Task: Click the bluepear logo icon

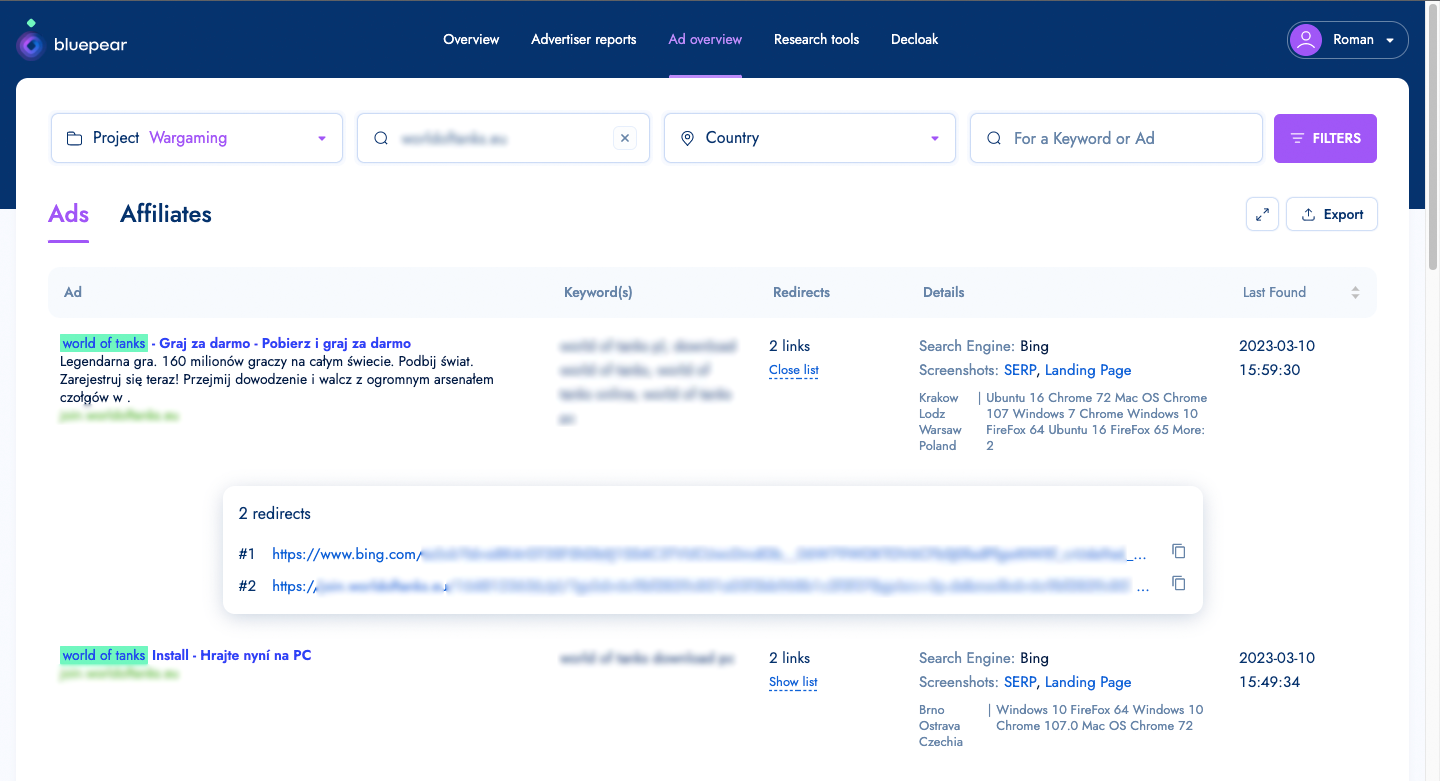Action: 31,43
